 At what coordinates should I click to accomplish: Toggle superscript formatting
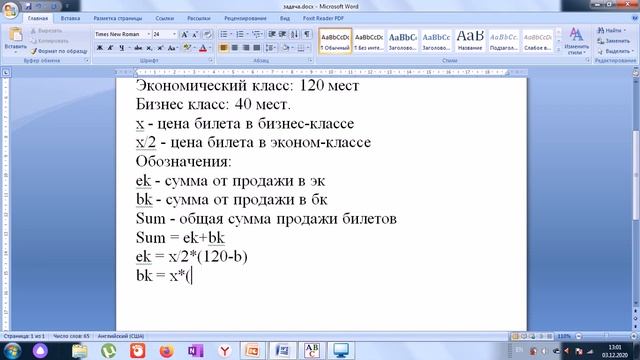point(160,48)
